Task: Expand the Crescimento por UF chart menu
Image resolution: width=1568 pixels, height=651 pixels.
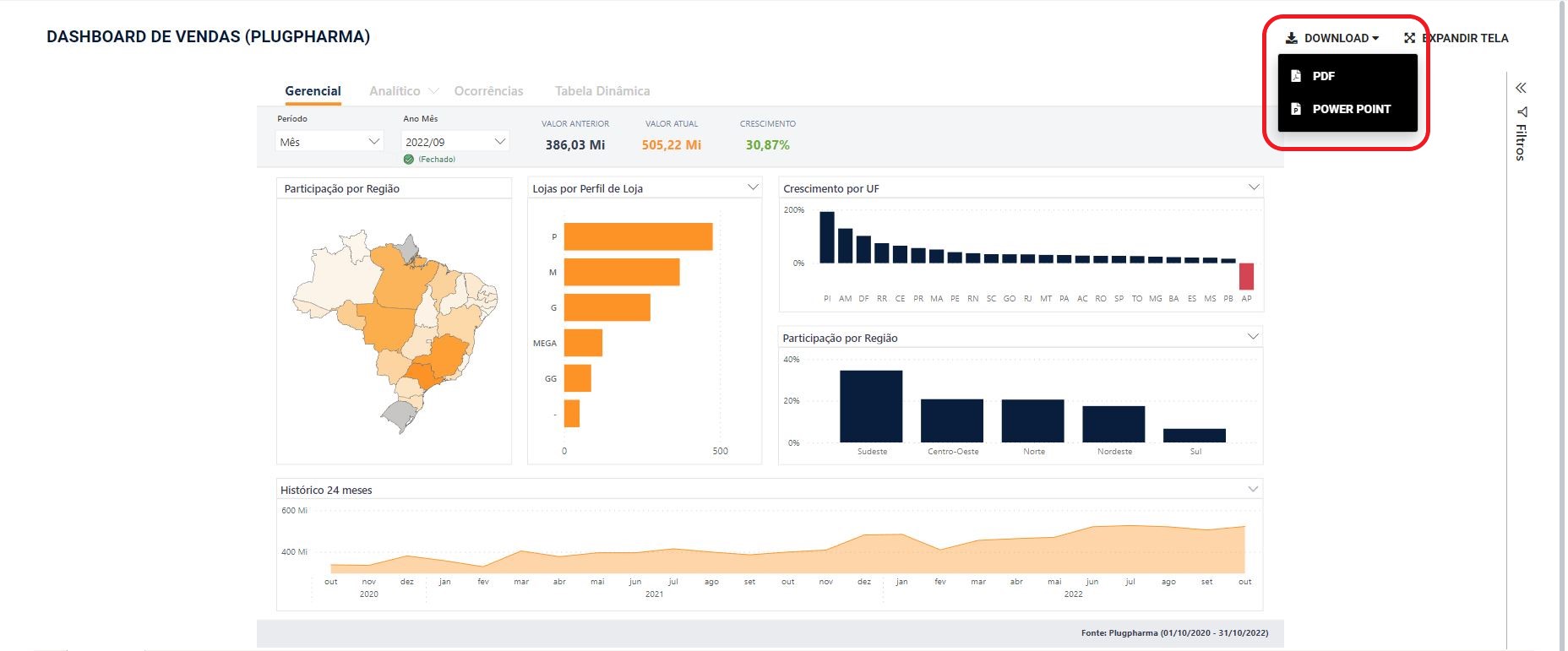Action: pos(1254,187)
